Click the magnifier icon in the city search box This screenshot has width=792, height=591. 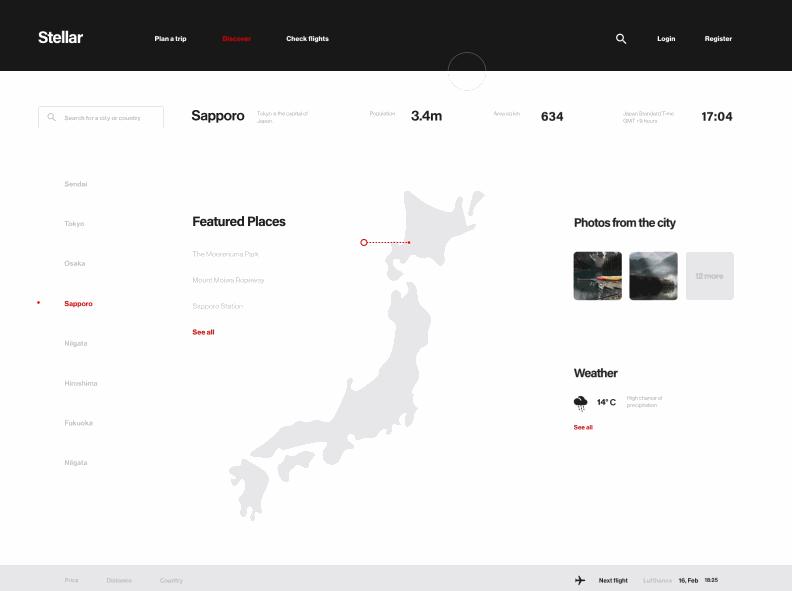point(52,118)
